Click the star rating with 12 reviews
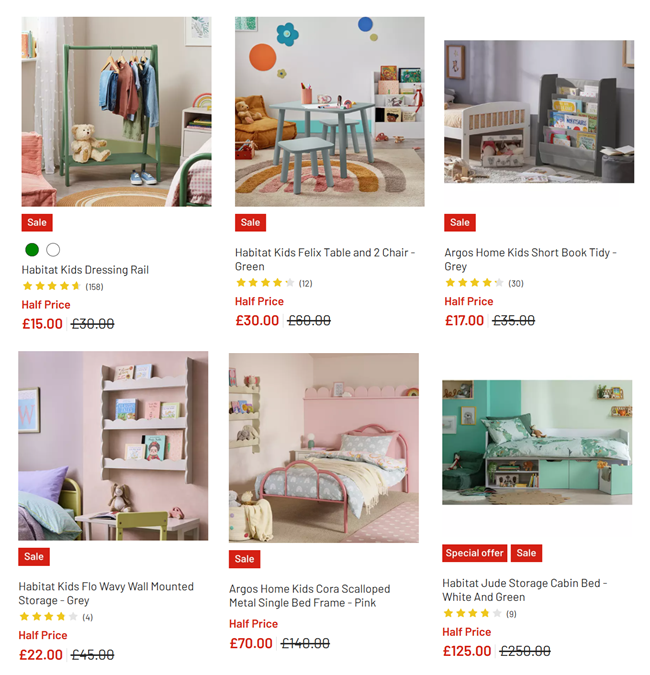The width and height of the screenshot is (650, 675). click(x=274, y=283)
